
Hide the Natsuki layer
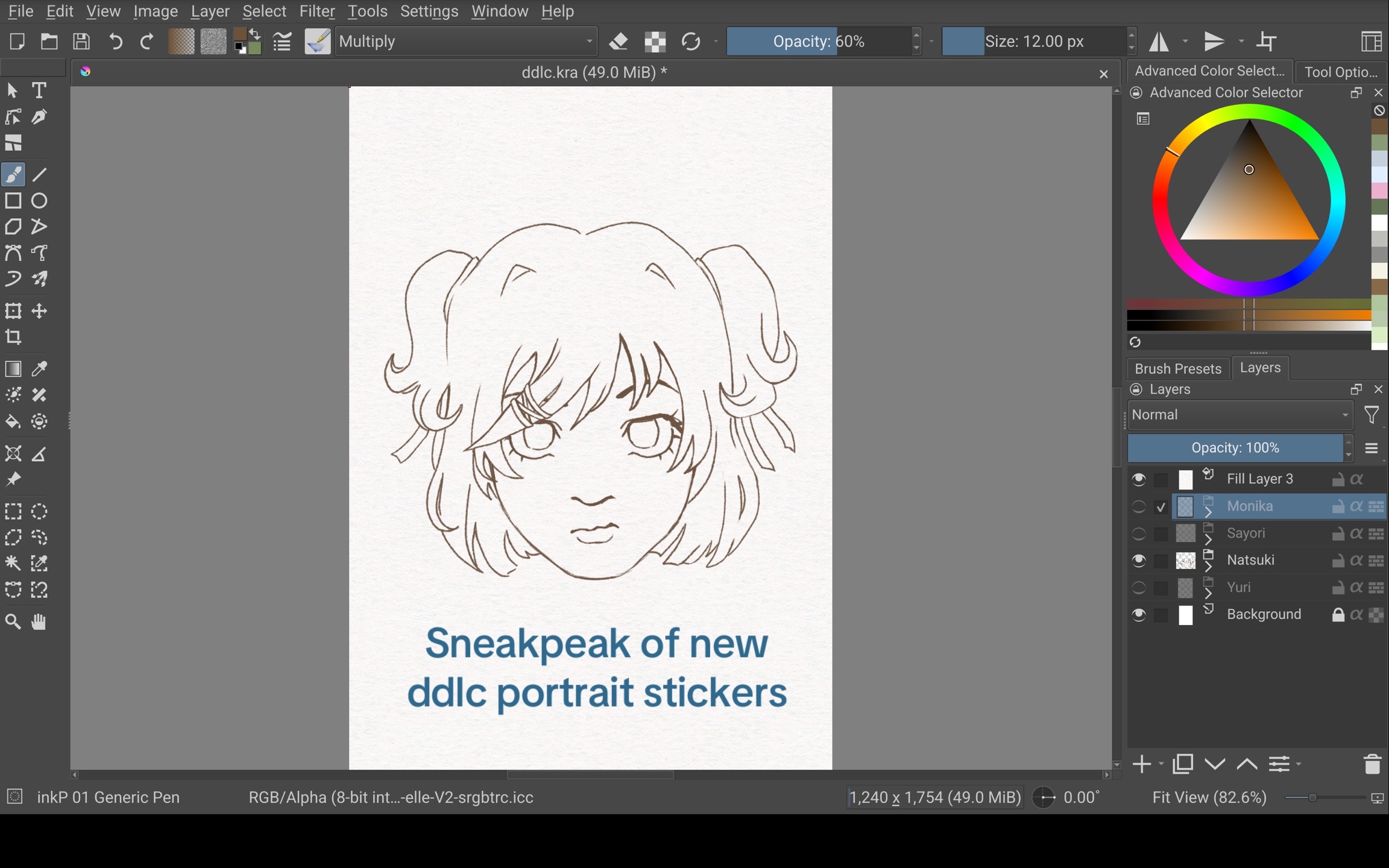1138,561
